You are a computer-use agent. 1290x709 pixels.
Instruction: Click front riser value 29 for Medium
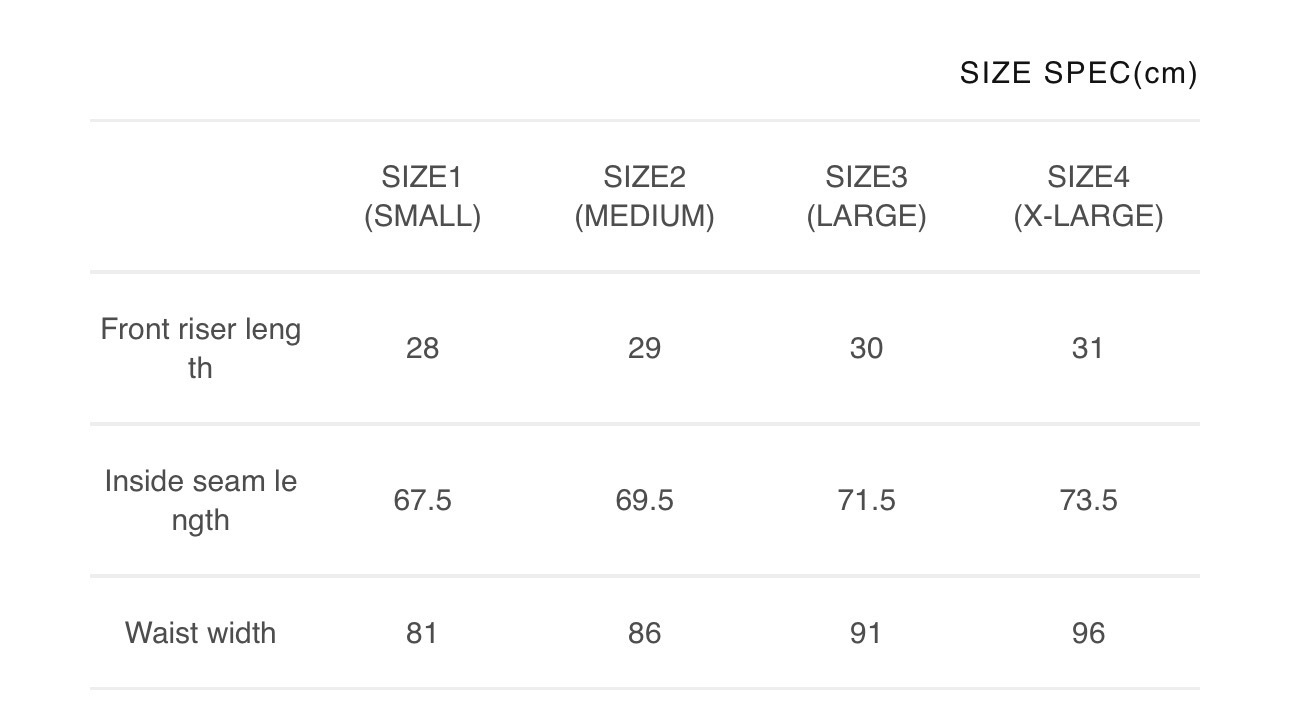[x=644, y=348]
